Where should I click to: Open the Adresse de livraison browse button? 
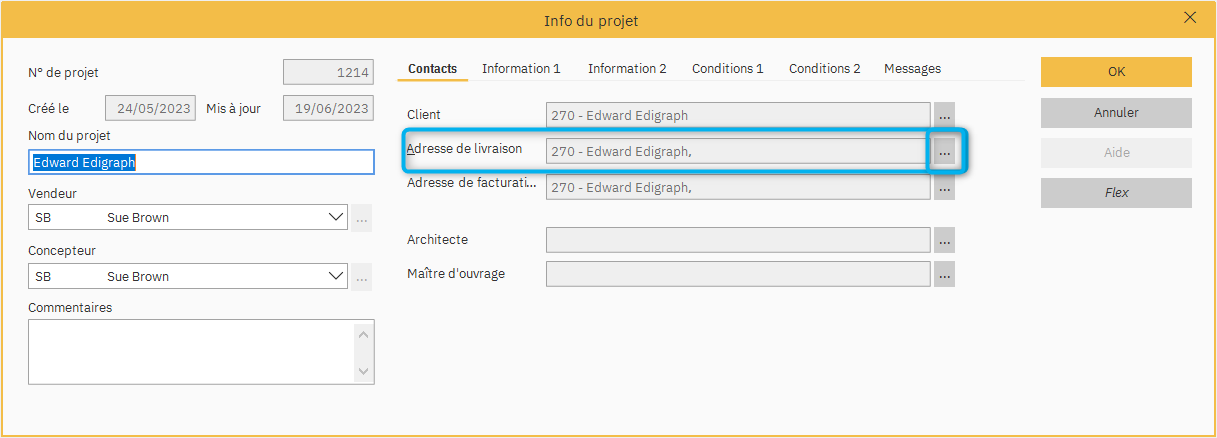[x=944, y=152]
